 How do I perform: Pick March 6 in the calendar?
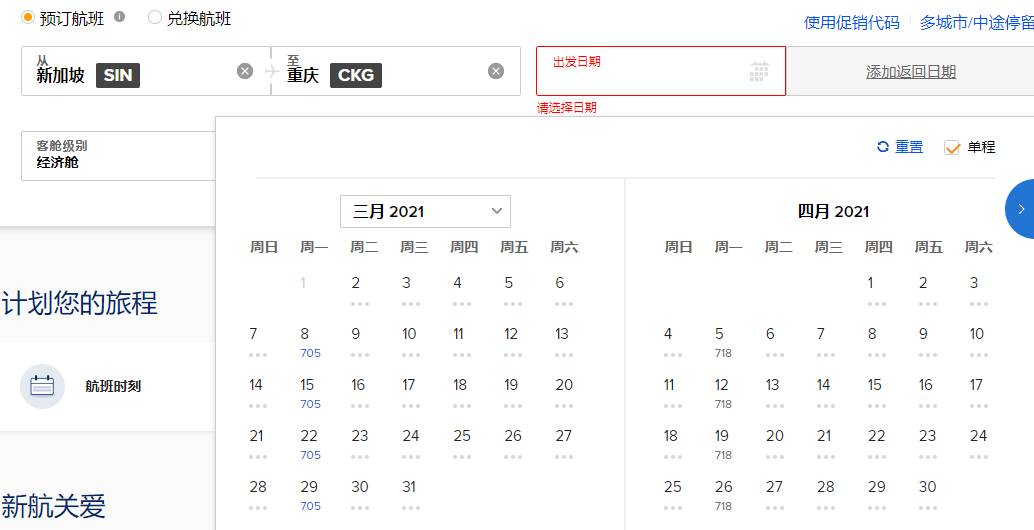tap(564, 291)
